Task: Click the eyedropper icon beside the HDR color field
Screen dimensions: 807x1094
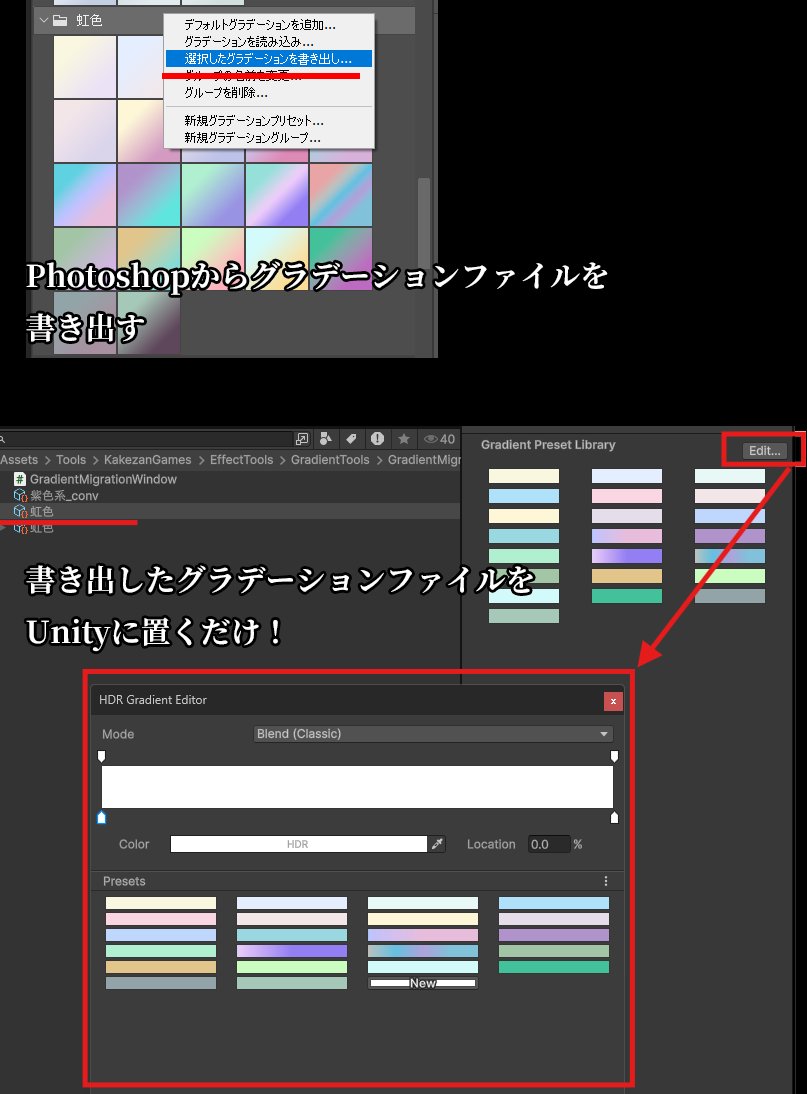Action: pyautogui.click(x=437, y=844)
